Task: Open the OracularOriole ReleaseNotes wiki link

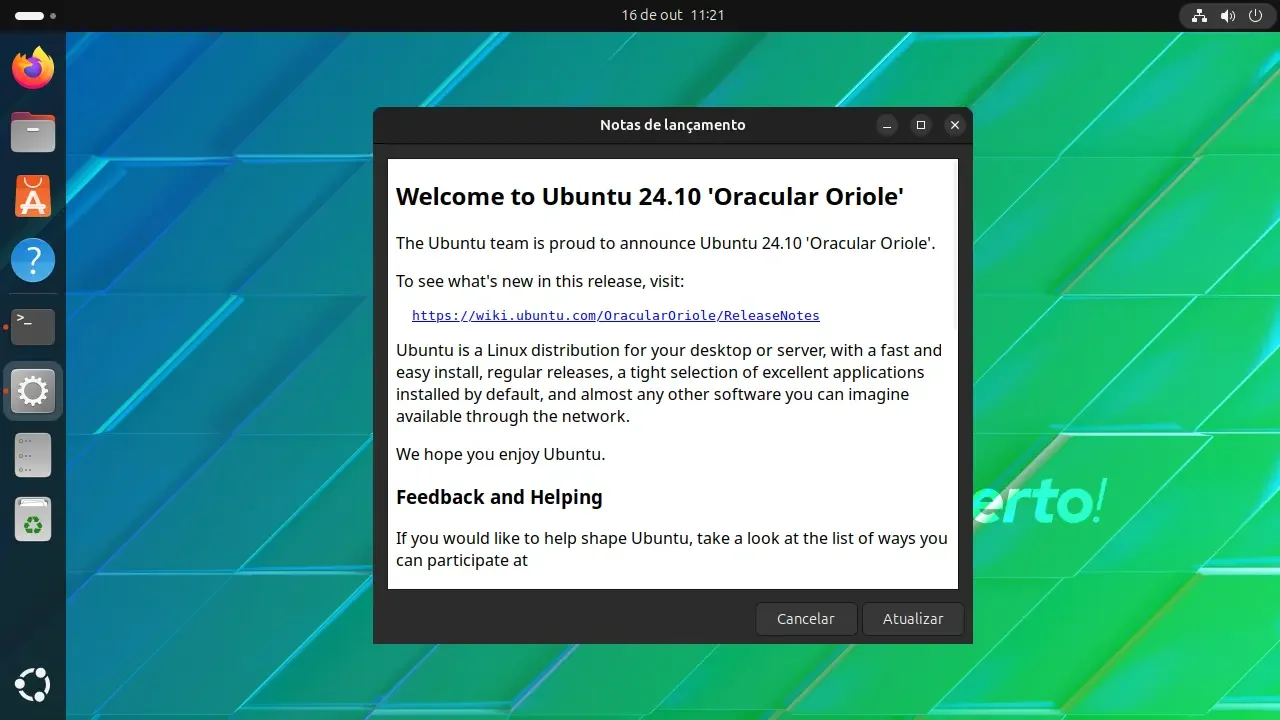Action: pos(616,315)
